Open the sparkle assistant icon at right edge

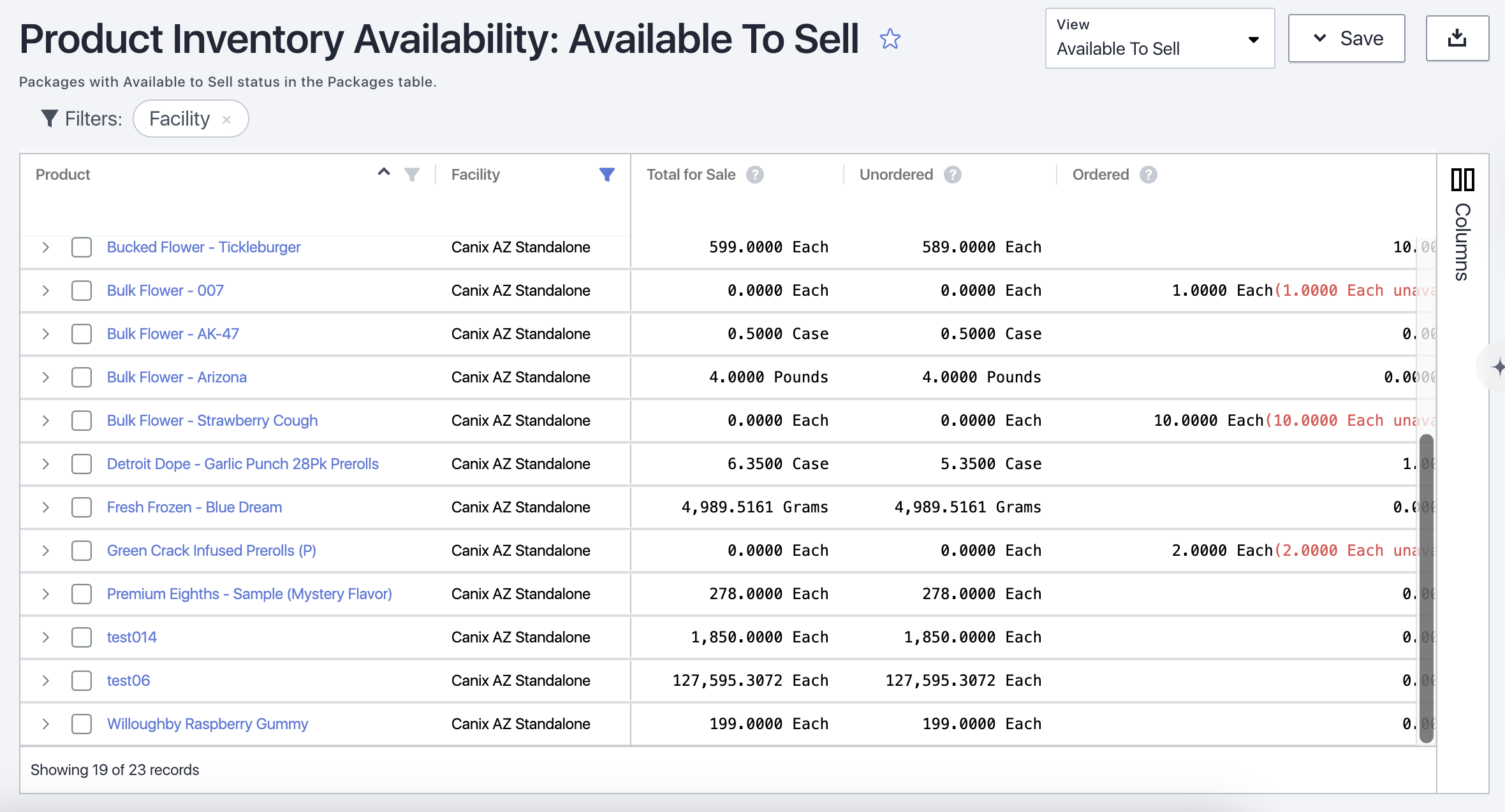click(x=1498, y=366)
